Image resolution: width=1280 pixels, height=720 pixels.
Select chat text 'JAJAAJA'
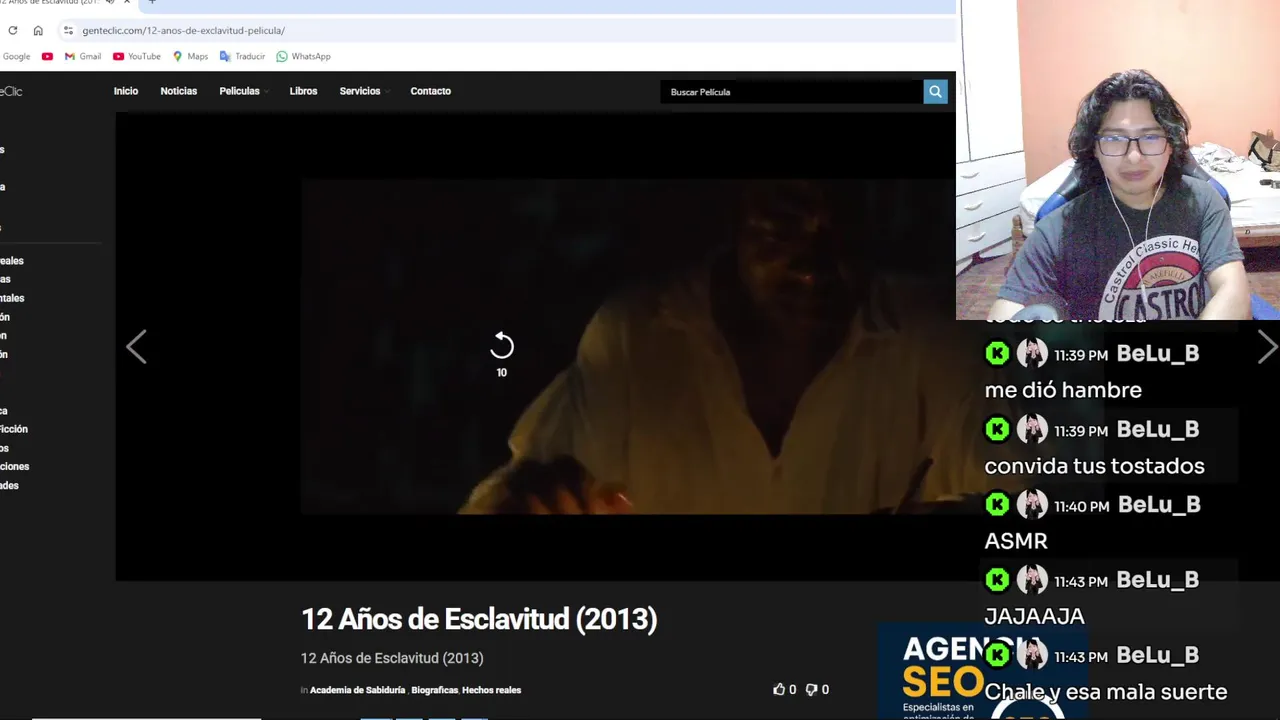pos(1034,616)
